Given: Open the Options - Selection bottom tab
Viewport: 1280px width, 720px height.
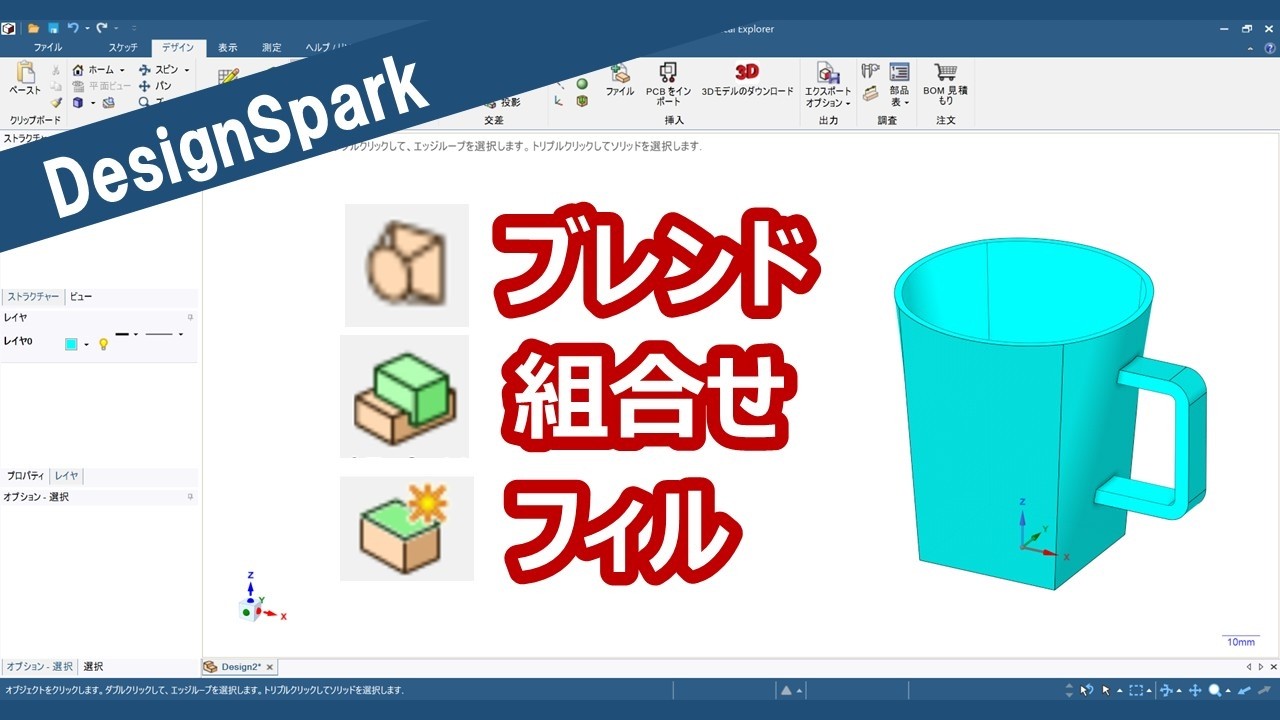Looking at the screenshot, I should point(39,666).
